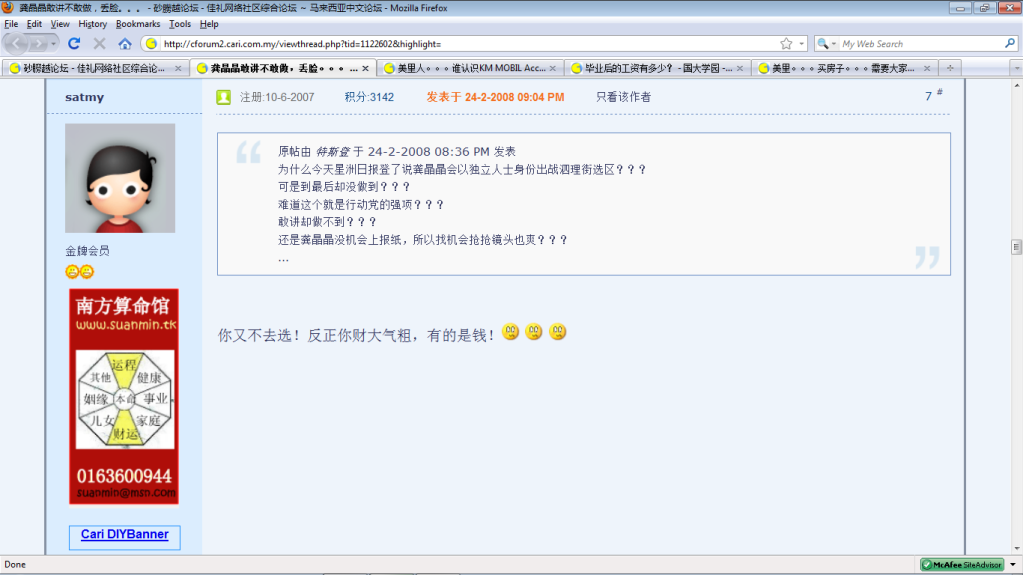Click the search magnifier icon in search box
The width and height of the screenshot is (1023, 575).
point(1009,44)
